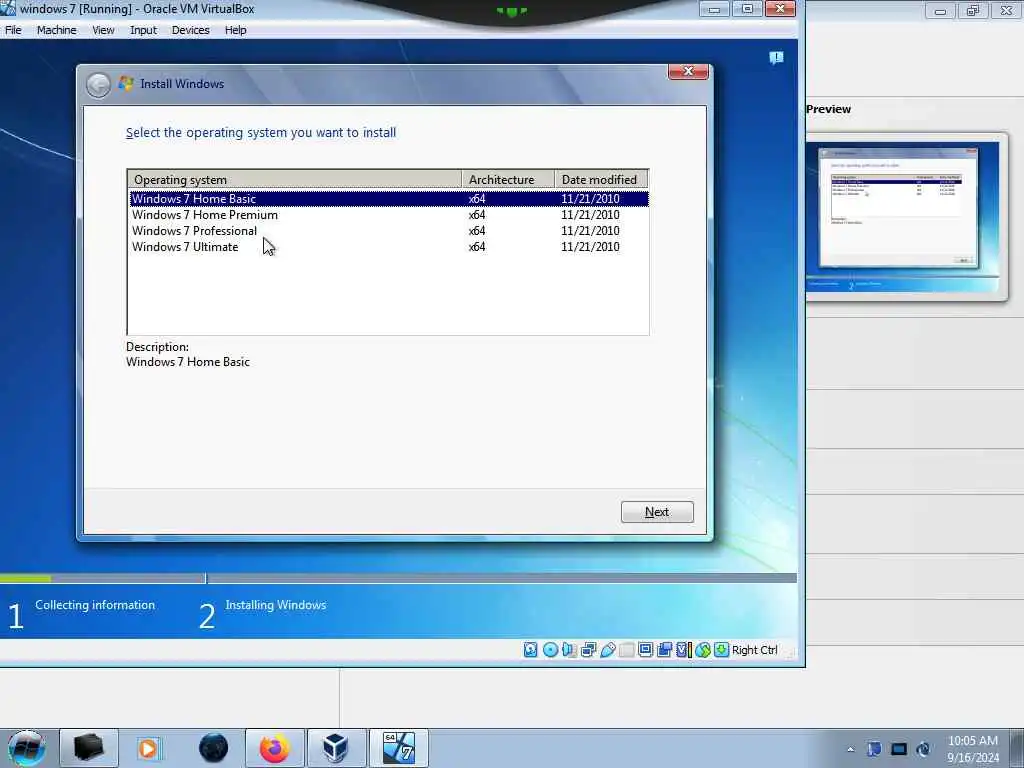The height and width of the screenshot is (768, 1024).
Task: Switch to Firefox from the taskbar
Action: [274, 748]
